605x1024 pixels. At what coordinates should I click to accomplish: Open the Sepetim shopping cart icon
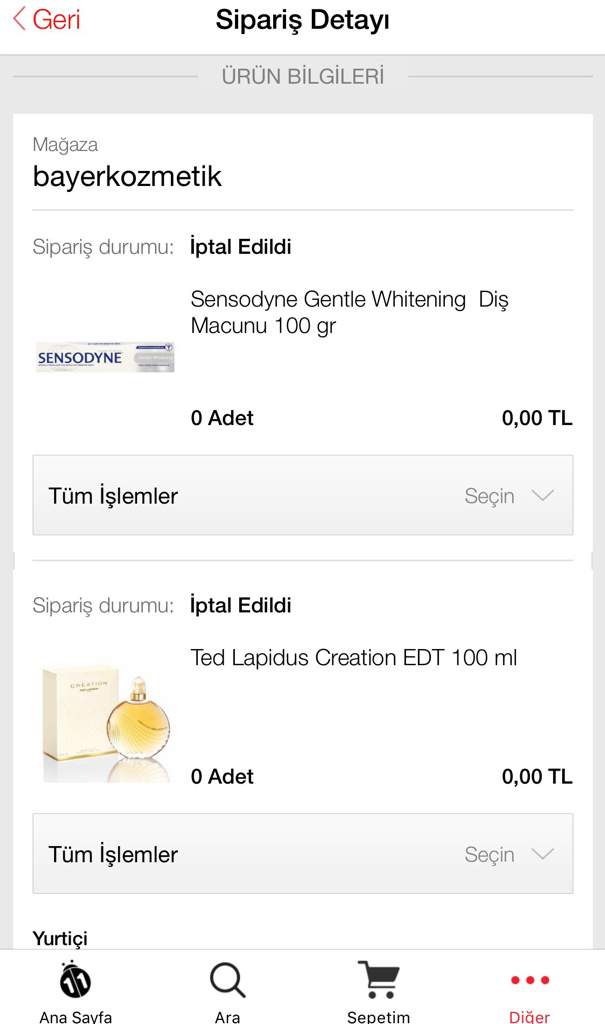[378, 980]
